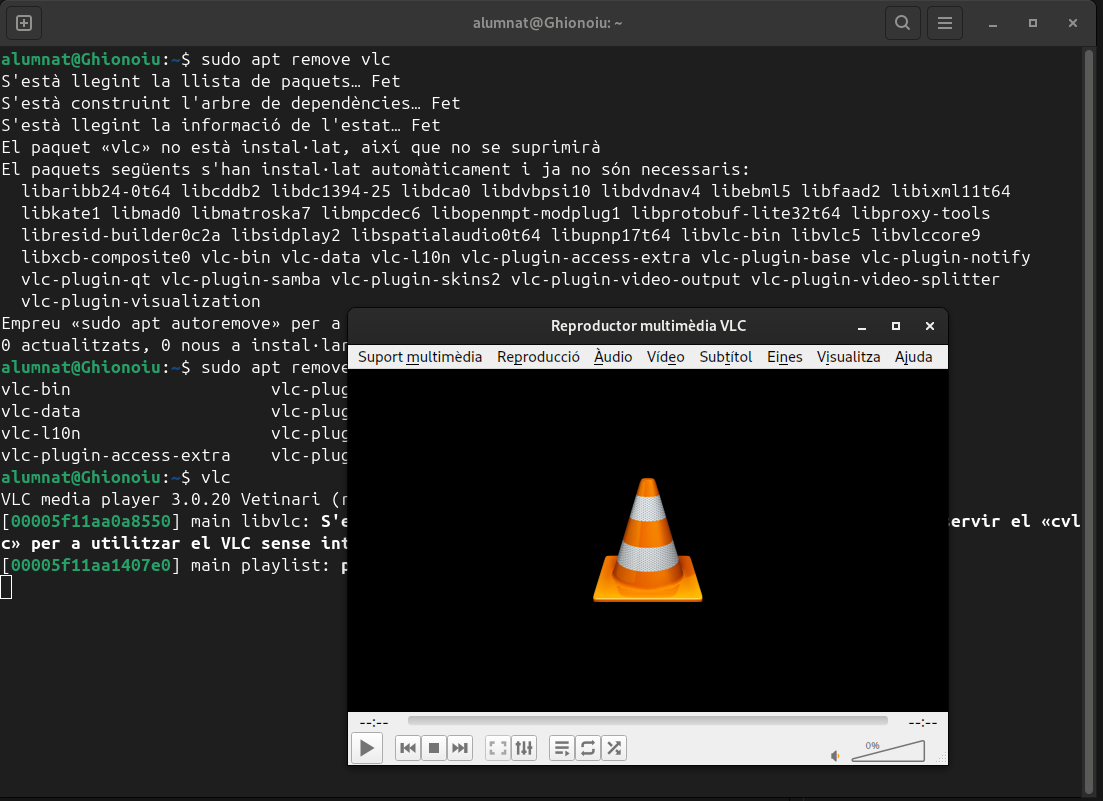Screen dimensions: 1103x801
Task: Open a new terminal tab
Action: pos(25,22)
